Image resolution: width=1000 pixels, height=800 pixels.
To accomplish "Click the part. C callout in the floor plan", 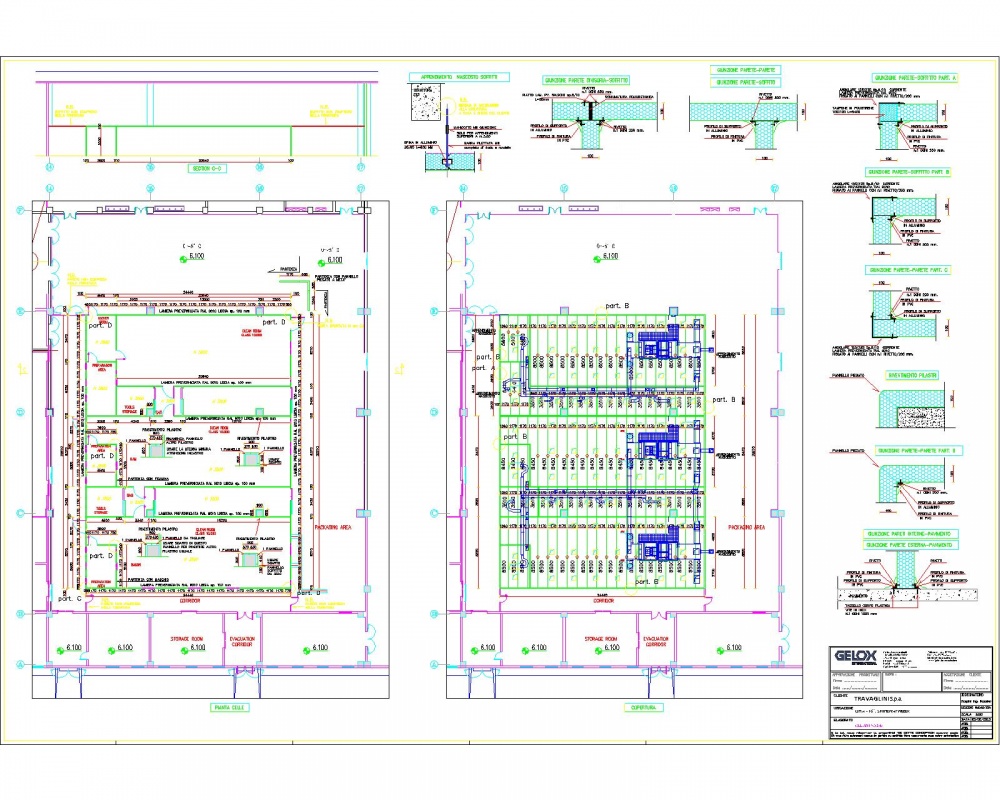I will [x=70, y=598].
